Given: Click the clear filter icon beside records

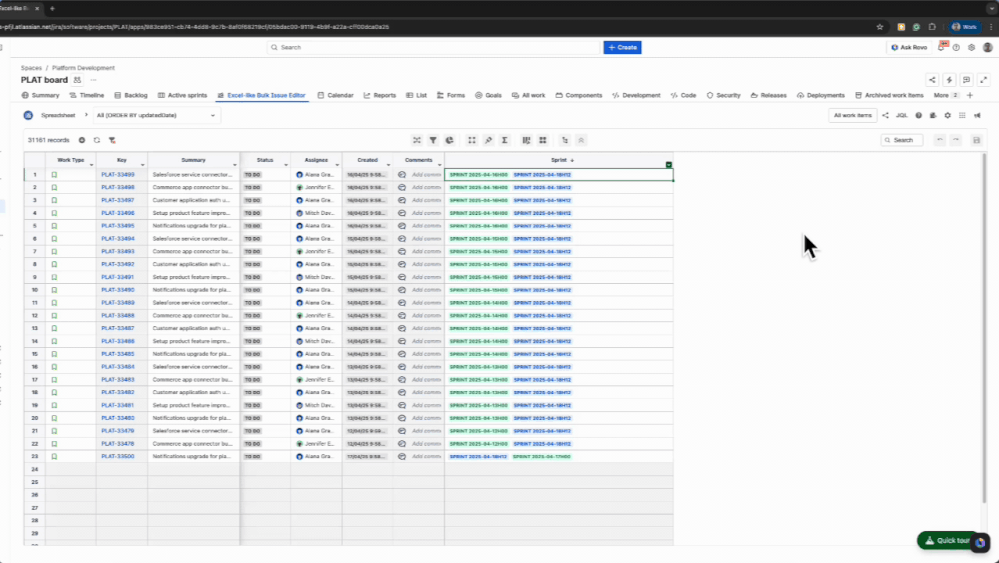Looking at the screenshot, I should pyautogui.click(x=112, y=140).
